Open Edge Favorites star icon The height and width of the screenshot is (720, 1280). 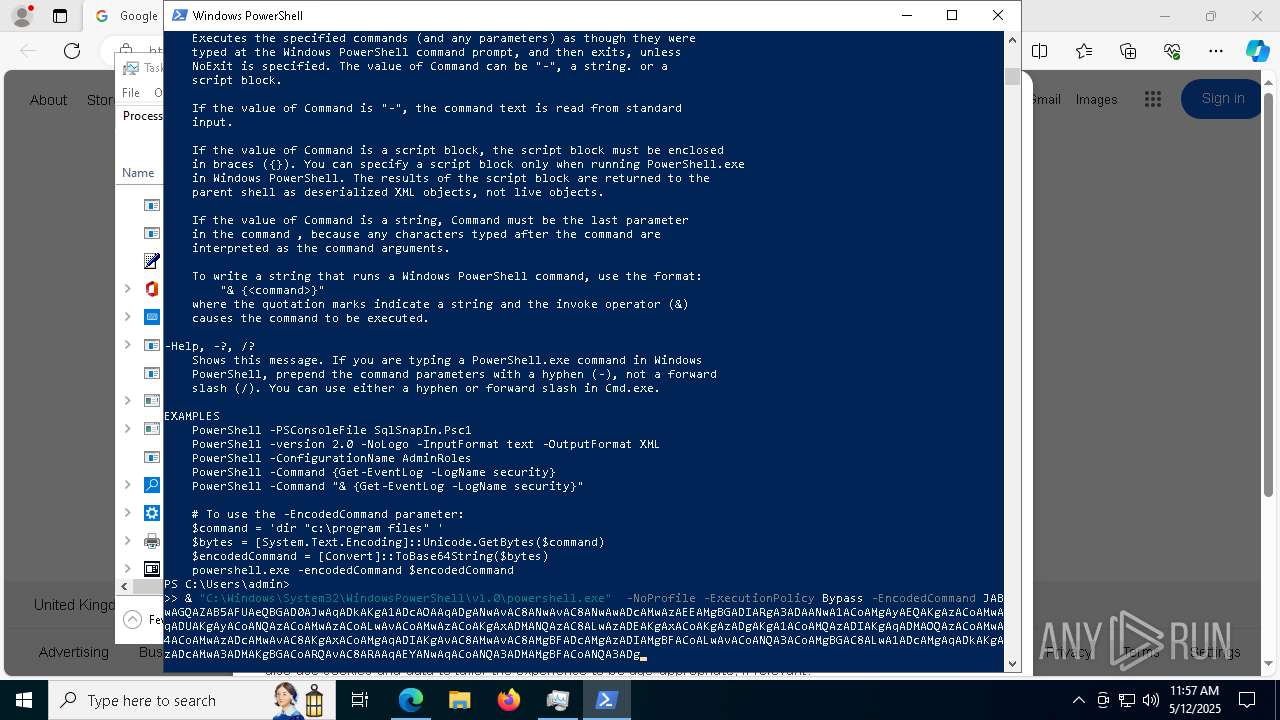1084,51
